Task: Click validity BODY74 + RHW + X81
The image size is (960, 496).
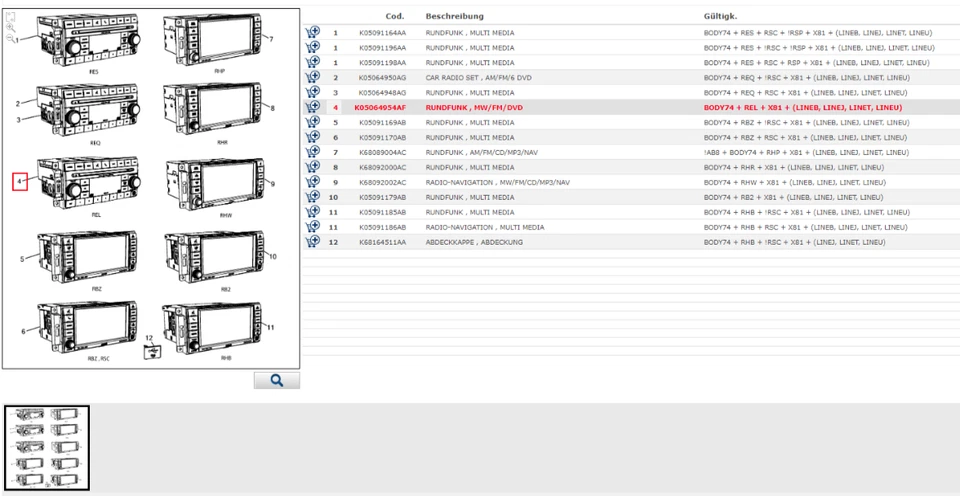Action: [x=793, y=182]
